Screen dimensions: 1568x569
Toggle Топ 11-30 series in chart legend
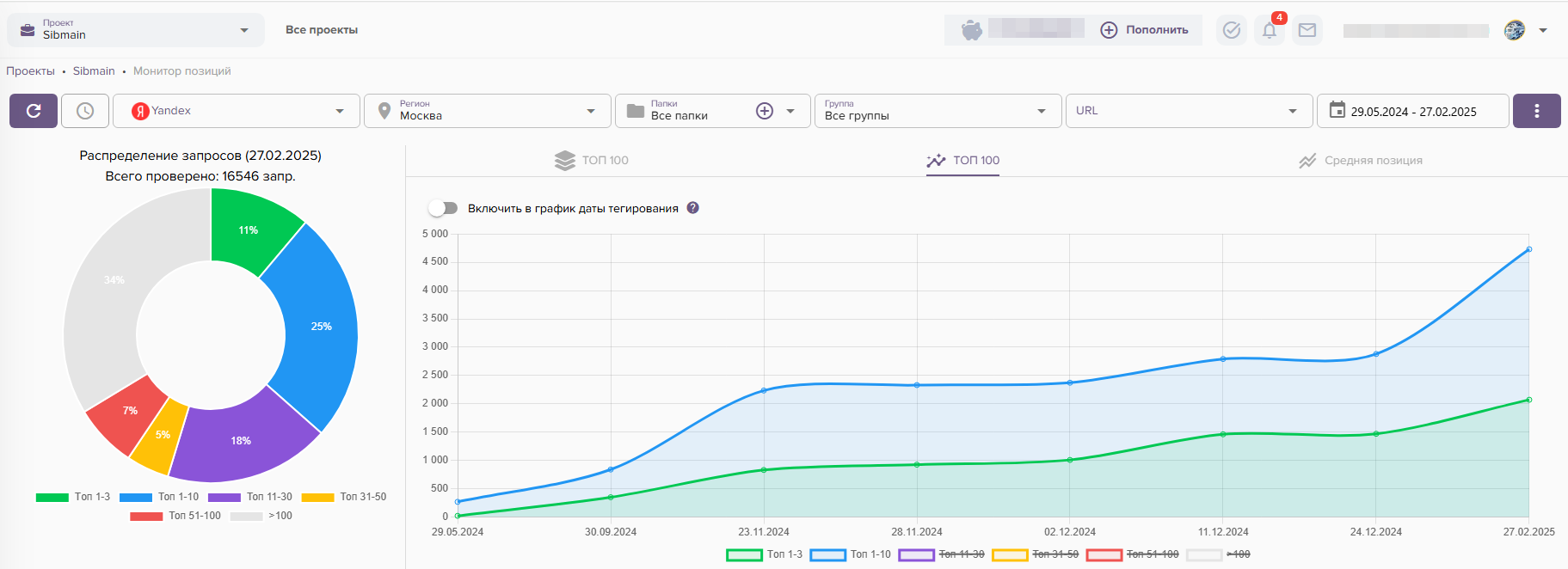pyautogui.click(x=942, y=554)
